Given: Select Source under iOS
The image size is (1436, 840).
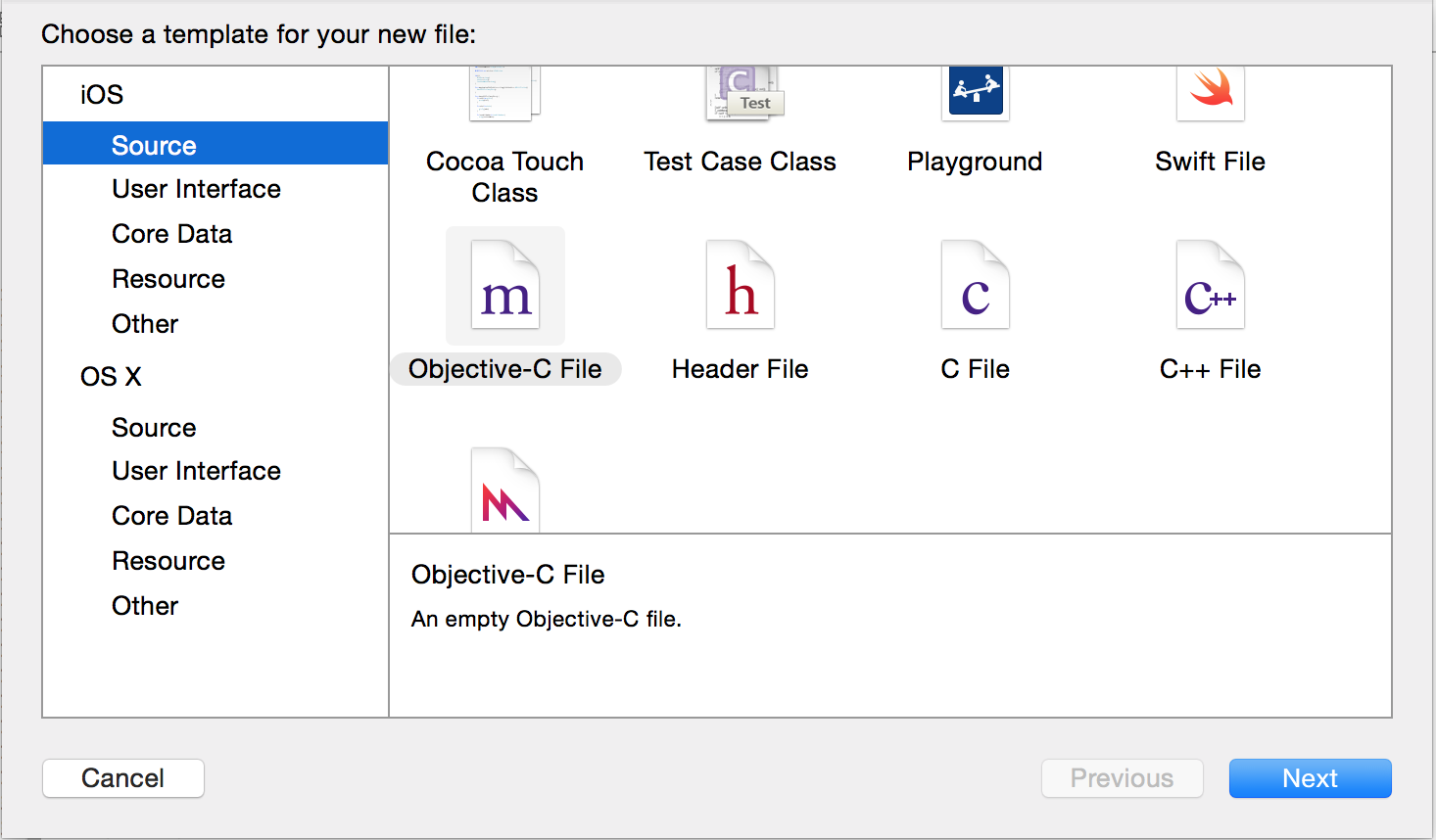Looking at the screenshot, I should (215, 144).
